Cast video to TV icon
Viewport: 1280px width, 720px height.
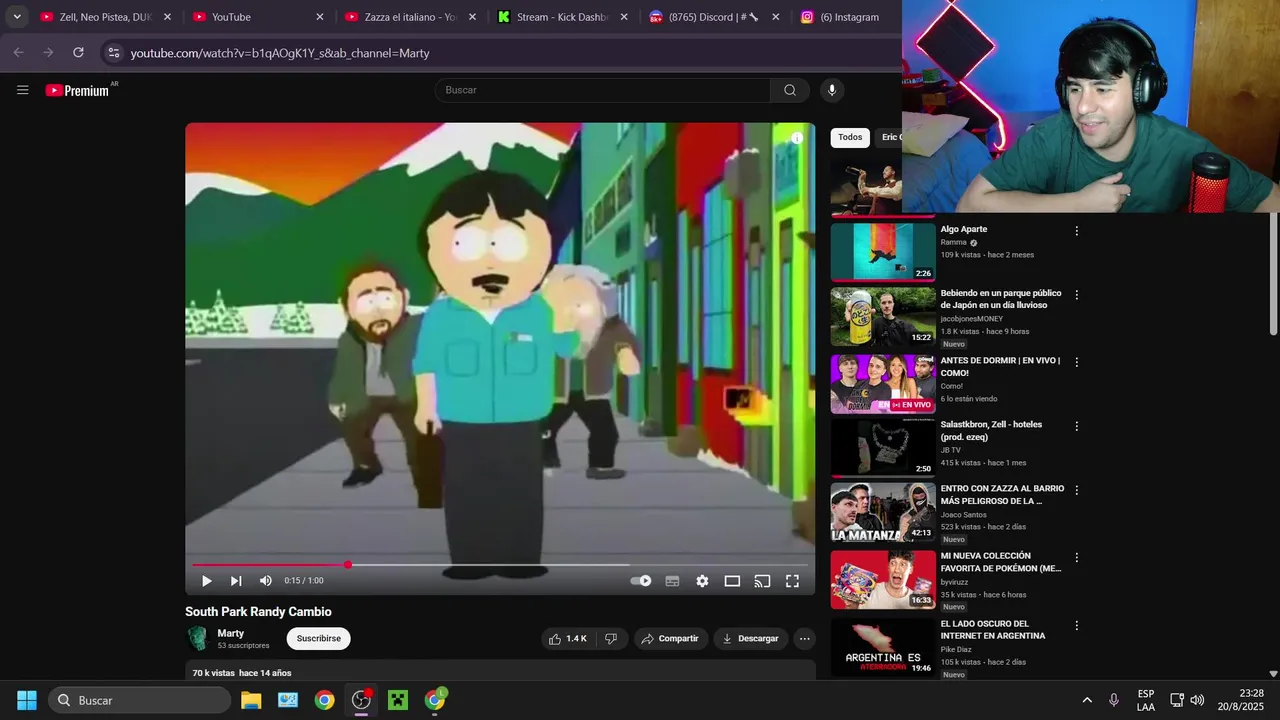point(762,581)
